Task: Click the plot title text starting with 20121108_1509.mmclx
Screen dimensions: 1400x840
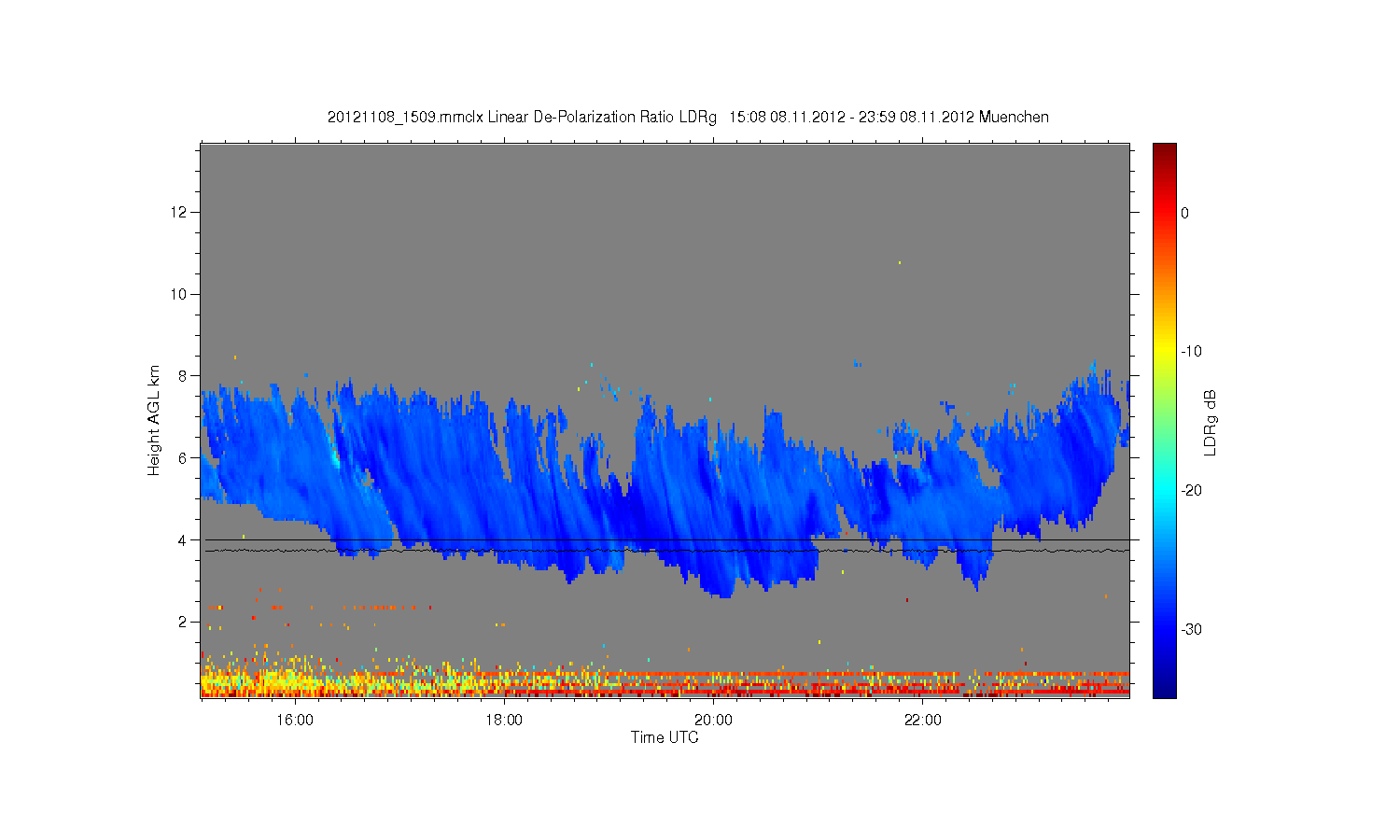Action: click(x=688, y=118)
